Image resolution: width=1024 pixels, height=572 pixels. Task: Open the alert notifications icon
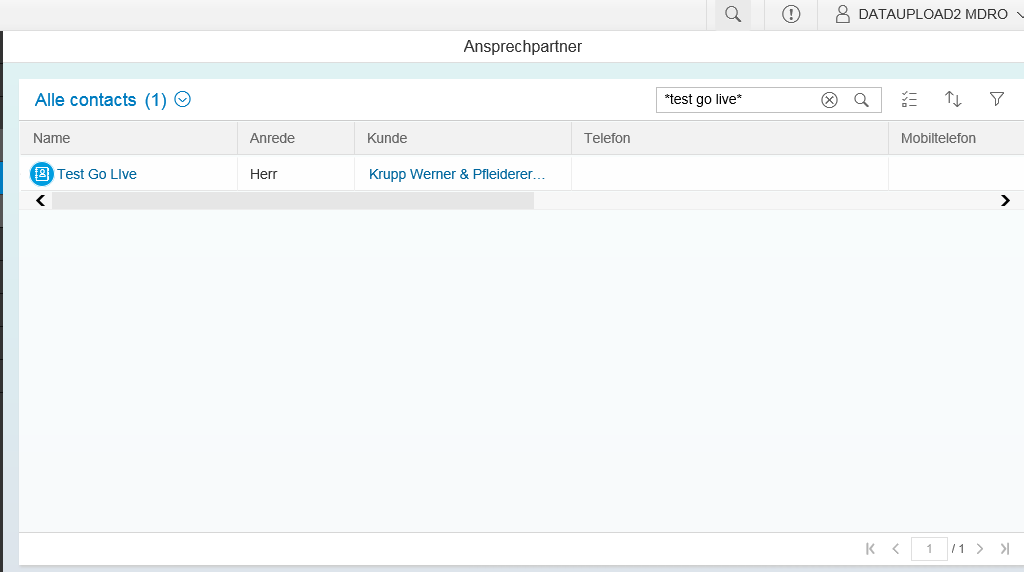791,14
